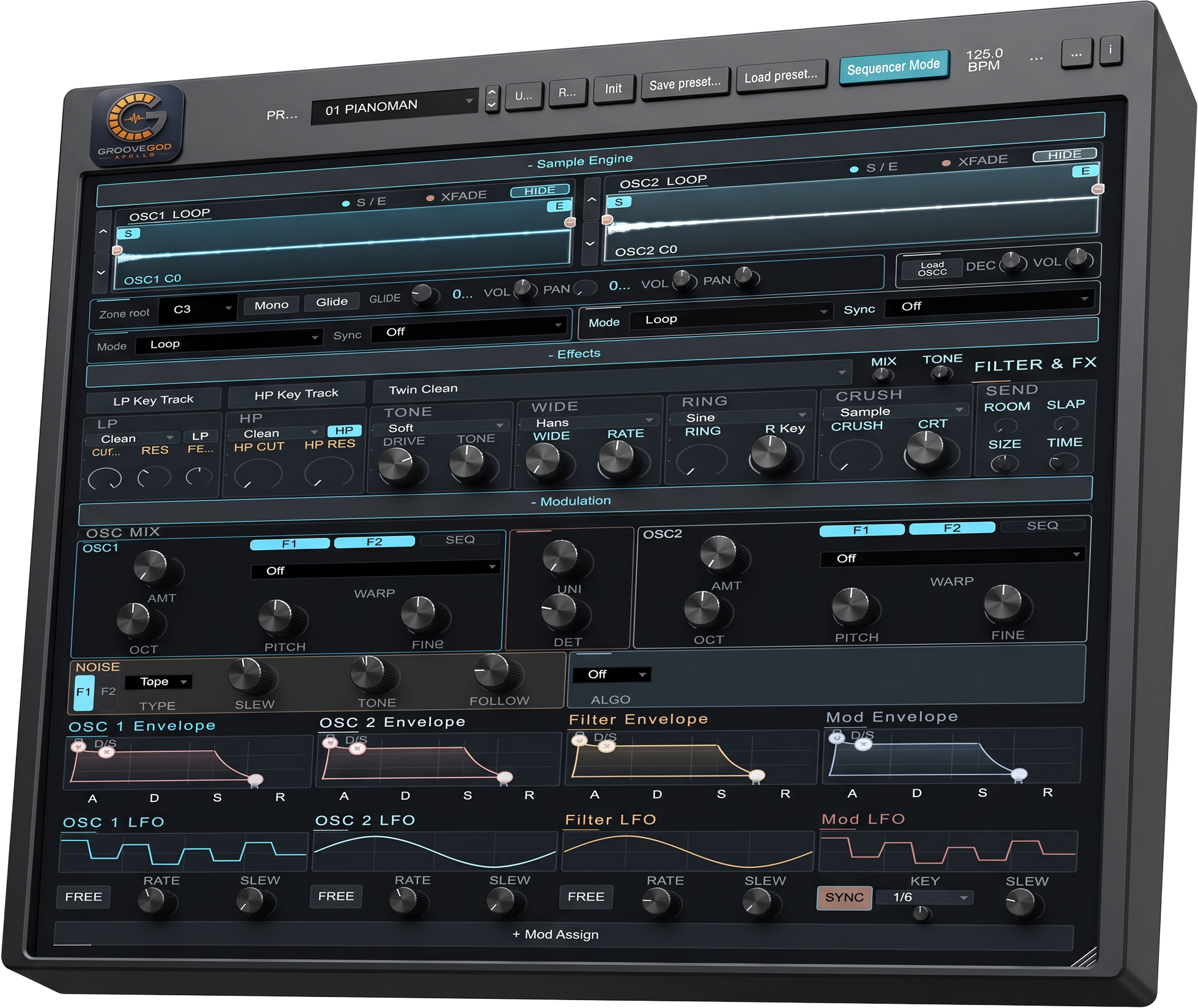Screen dimensions: 1198x1008
Task: Open the NOISE TYPE Tape dropdown
Action: coord(158,682)
